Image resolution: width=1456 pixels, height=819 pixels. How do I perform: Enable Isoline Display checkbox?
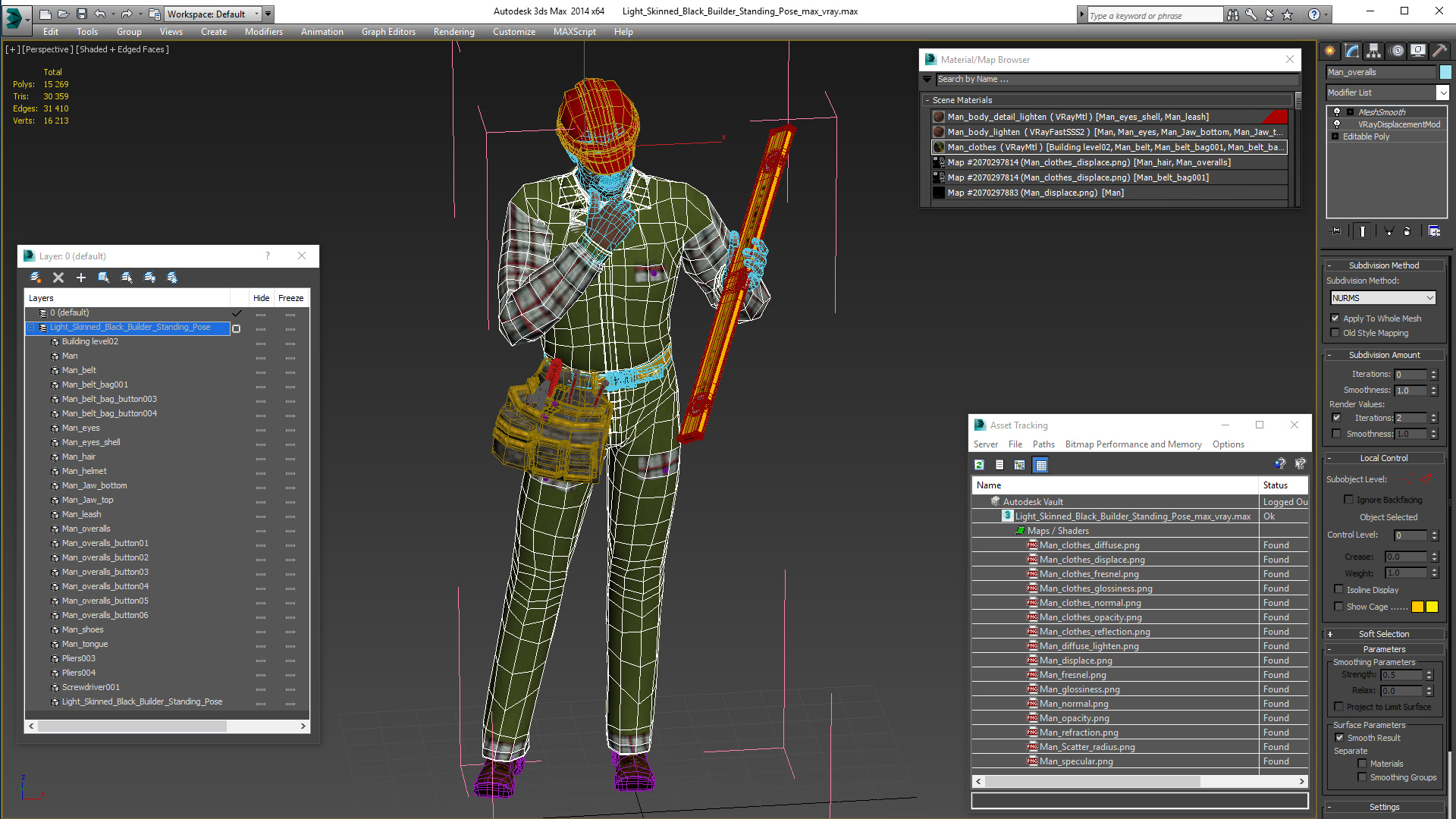1339,589
